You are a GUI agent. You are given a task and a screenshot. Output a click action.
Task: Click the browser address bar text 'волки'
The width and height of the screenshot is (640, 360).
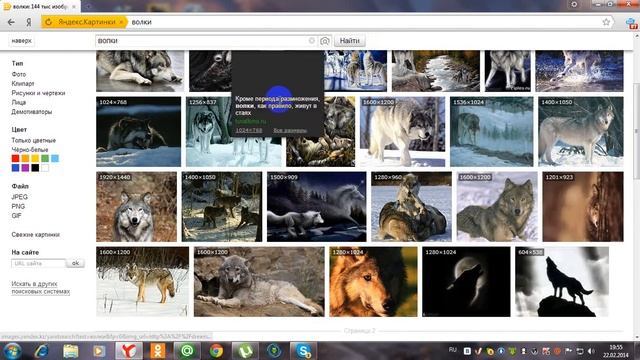(142, 22)
